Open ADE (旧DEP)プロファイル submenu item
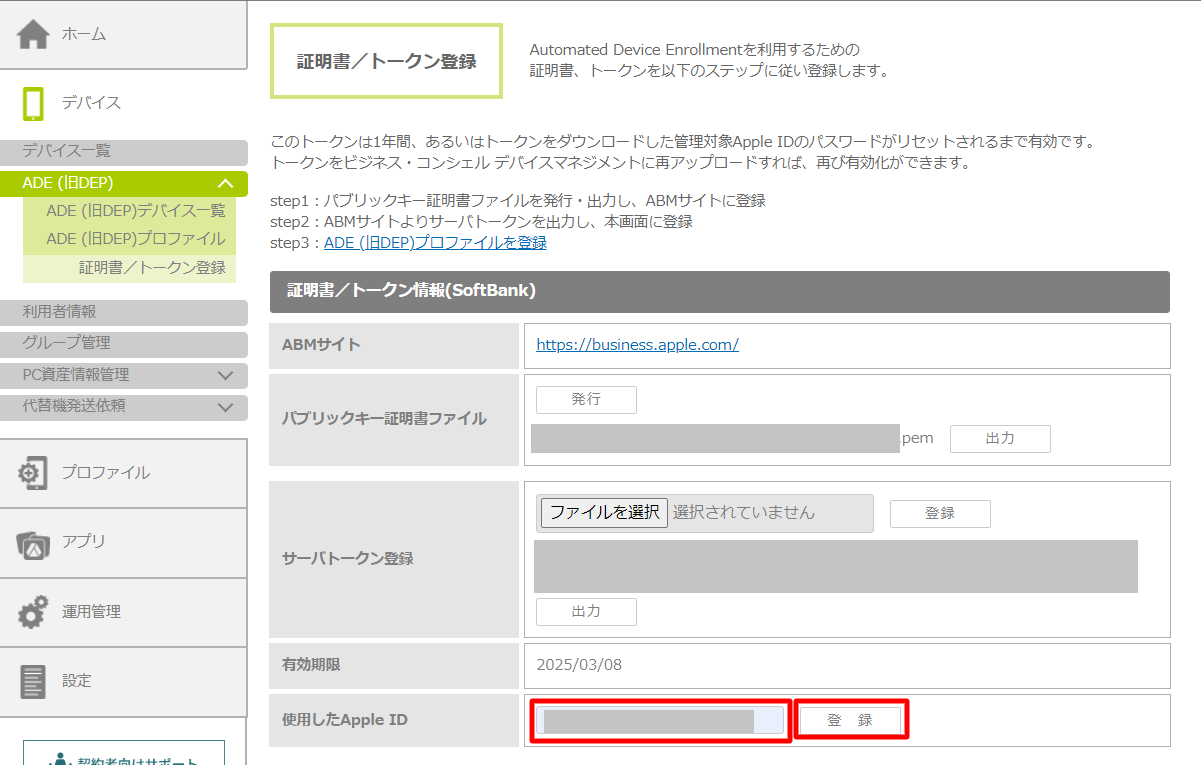1201x765 pixels. point(136,239)
